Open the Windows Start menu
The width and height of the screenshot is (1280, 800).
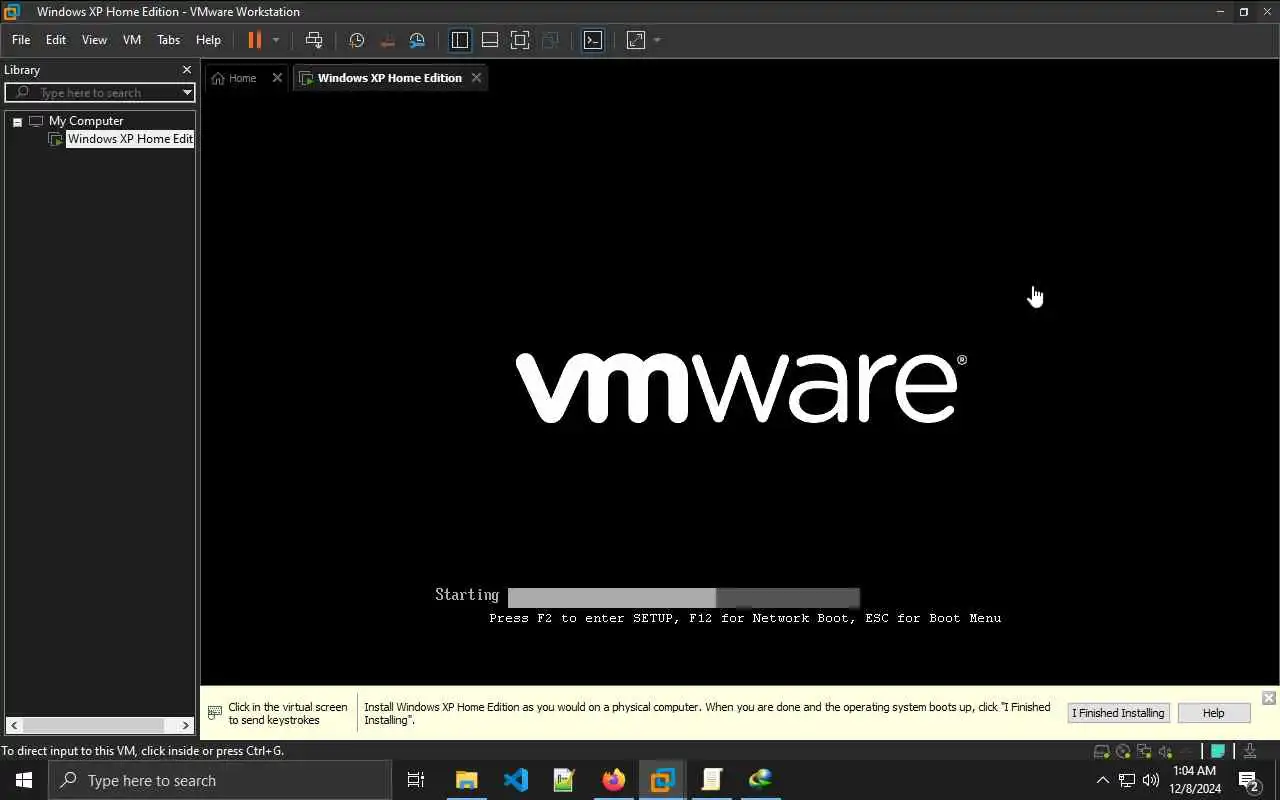pyautogui.click(x=24, y=780)
